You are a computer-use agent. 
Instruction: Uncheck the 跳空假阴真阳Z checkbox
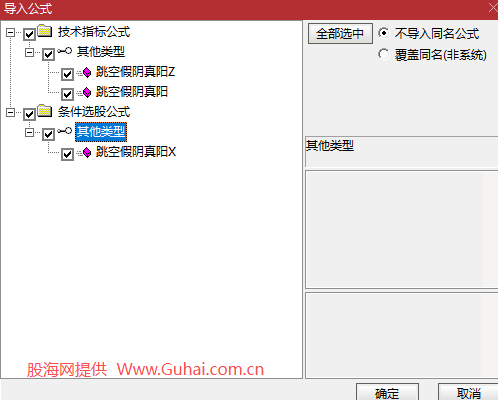tap(67, 74)
